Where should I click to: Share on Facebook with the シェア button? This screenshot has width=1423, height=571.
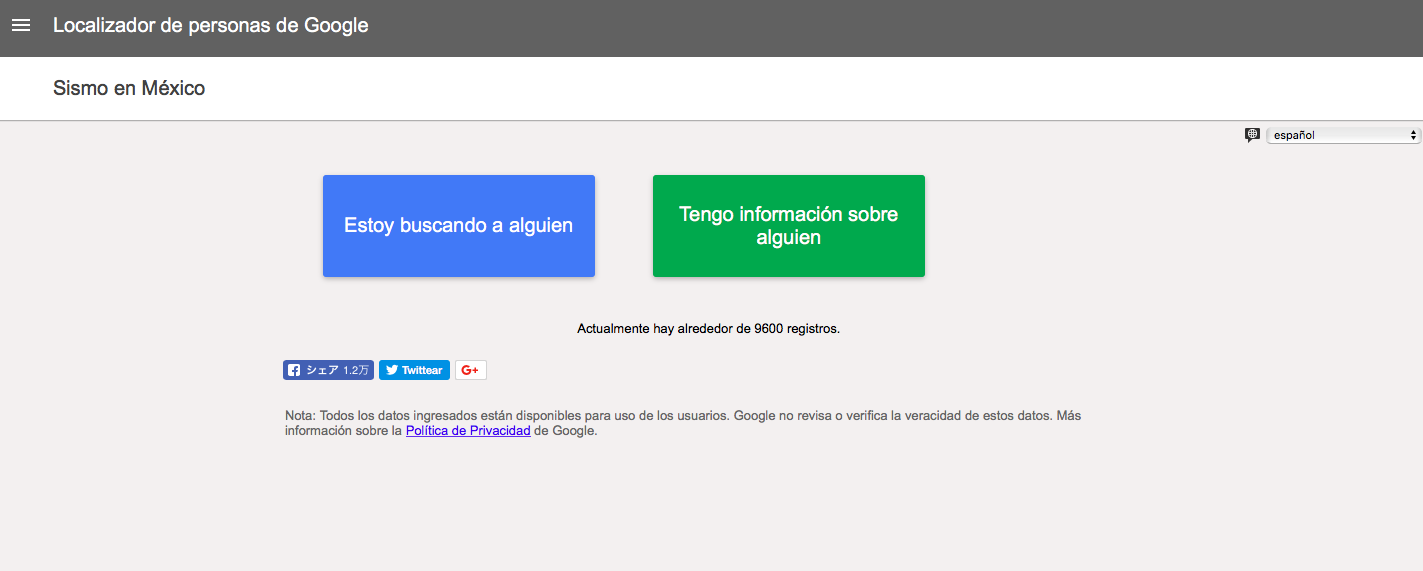click(x=328, y=370)
